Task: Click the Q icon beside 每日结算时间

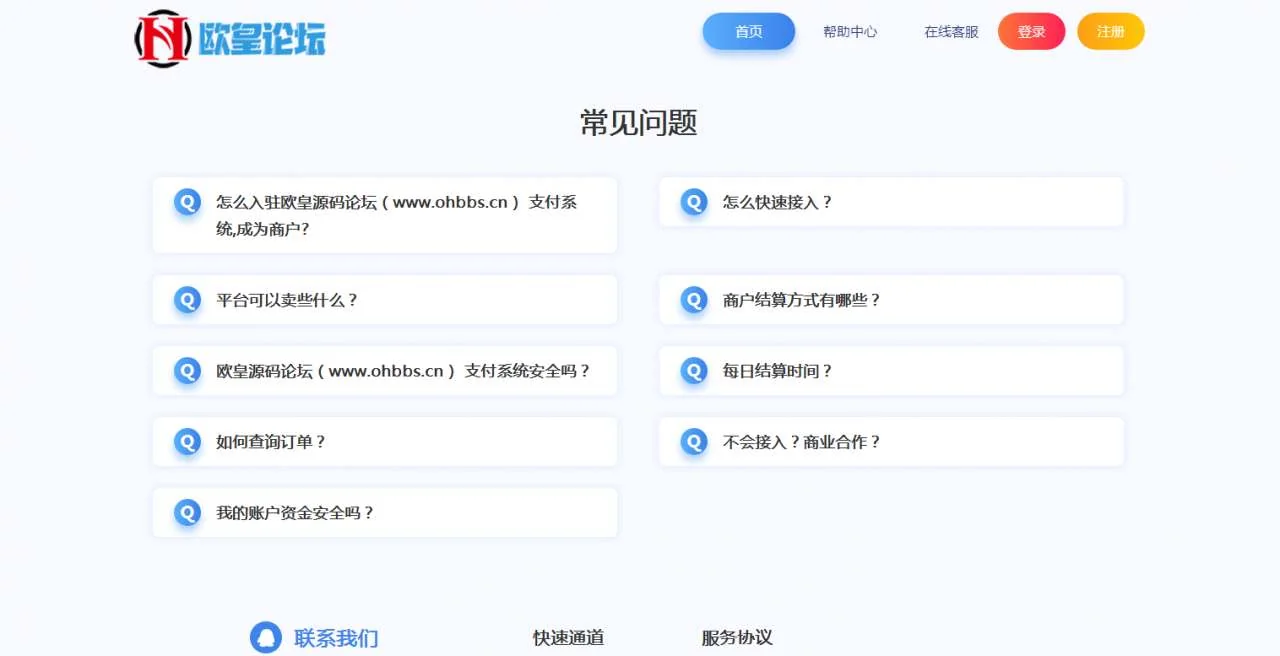Action: [x=694, y=371]
